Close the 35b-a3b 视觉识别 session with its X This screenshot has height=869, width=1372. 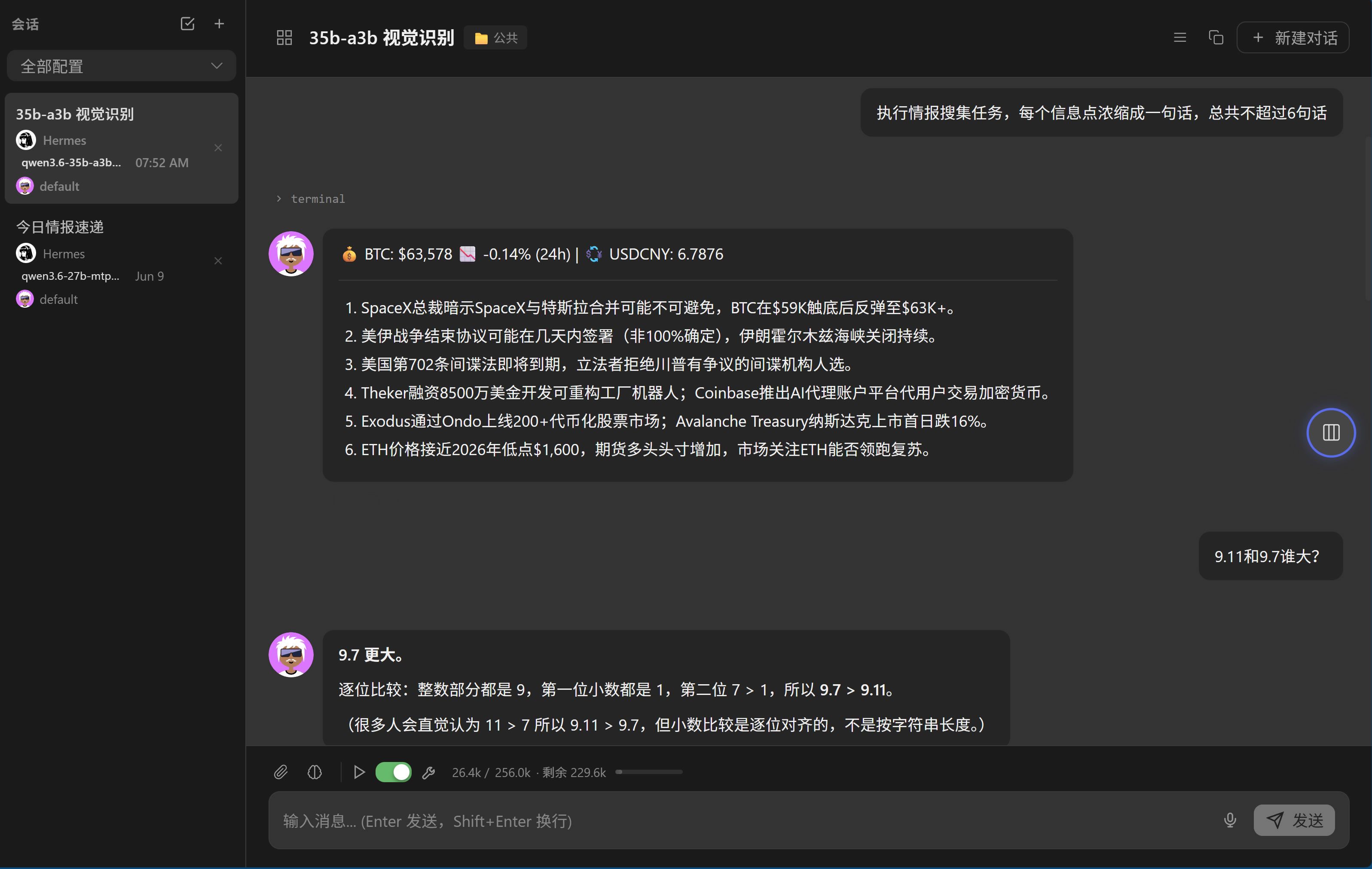tap(218, 148)
